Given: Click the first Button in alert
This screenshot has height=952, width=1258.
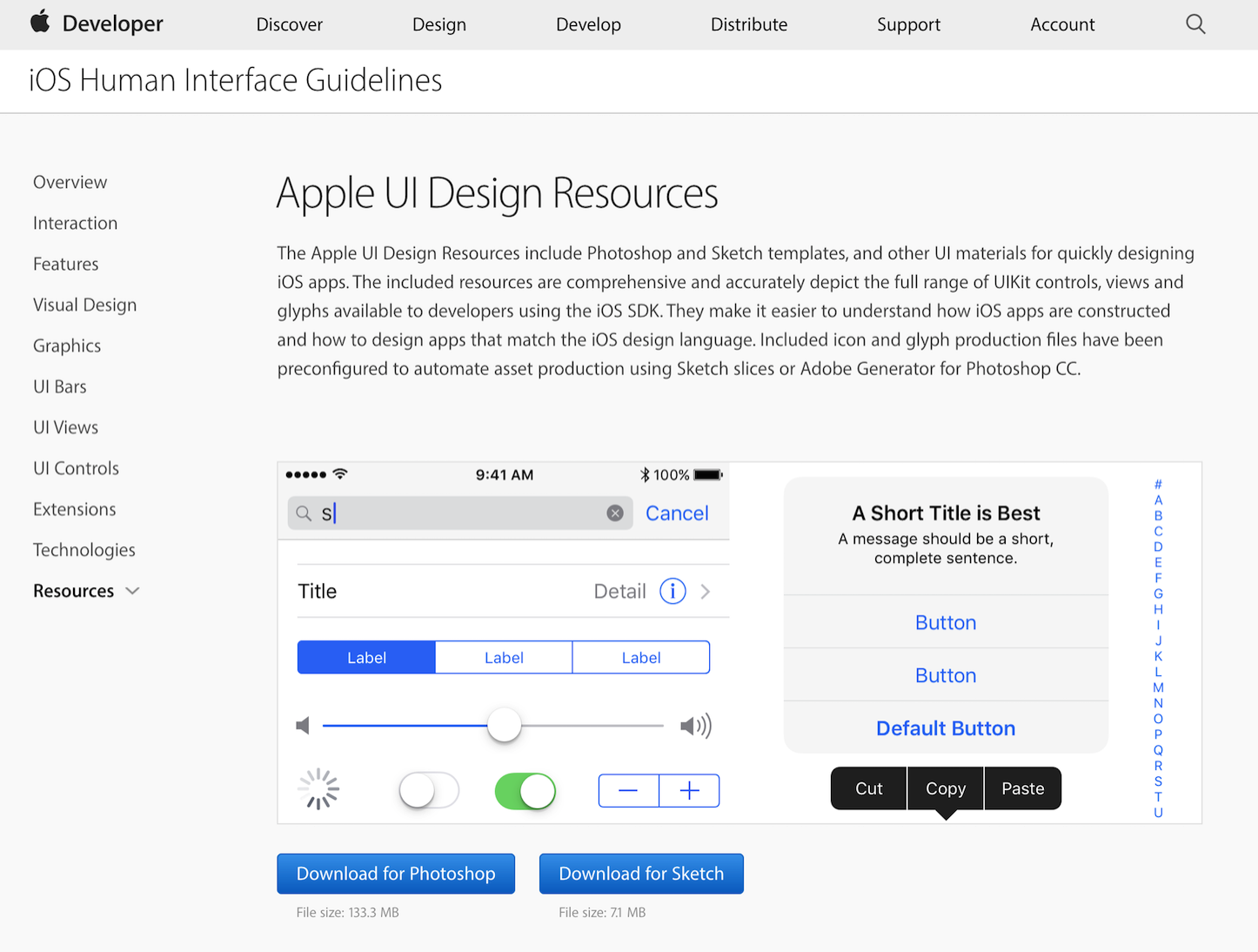Looking at the screenshot, I should click(946, 623).
